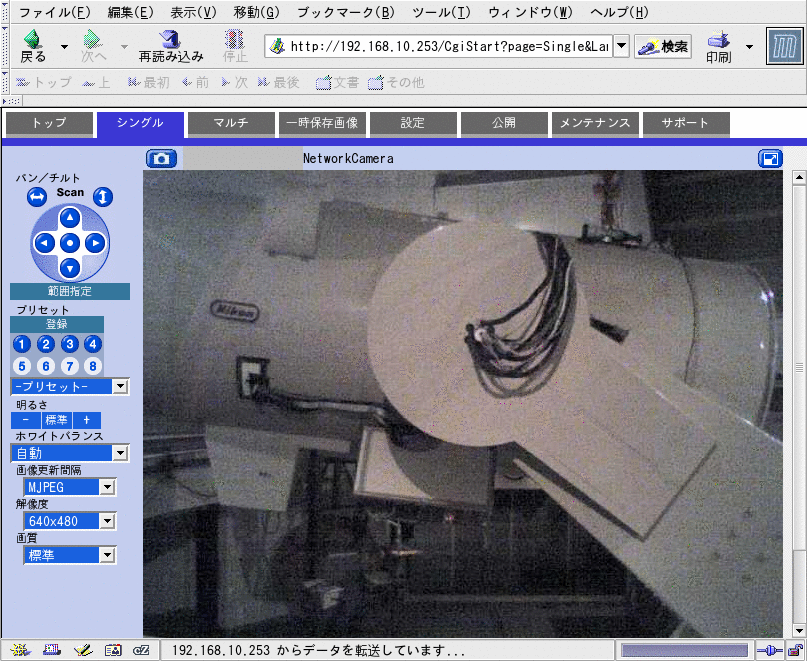Image resolution: width=807 pixels, height=661 pixels.
Task: Click the 範囲指定 button
Action: (70, 292)
